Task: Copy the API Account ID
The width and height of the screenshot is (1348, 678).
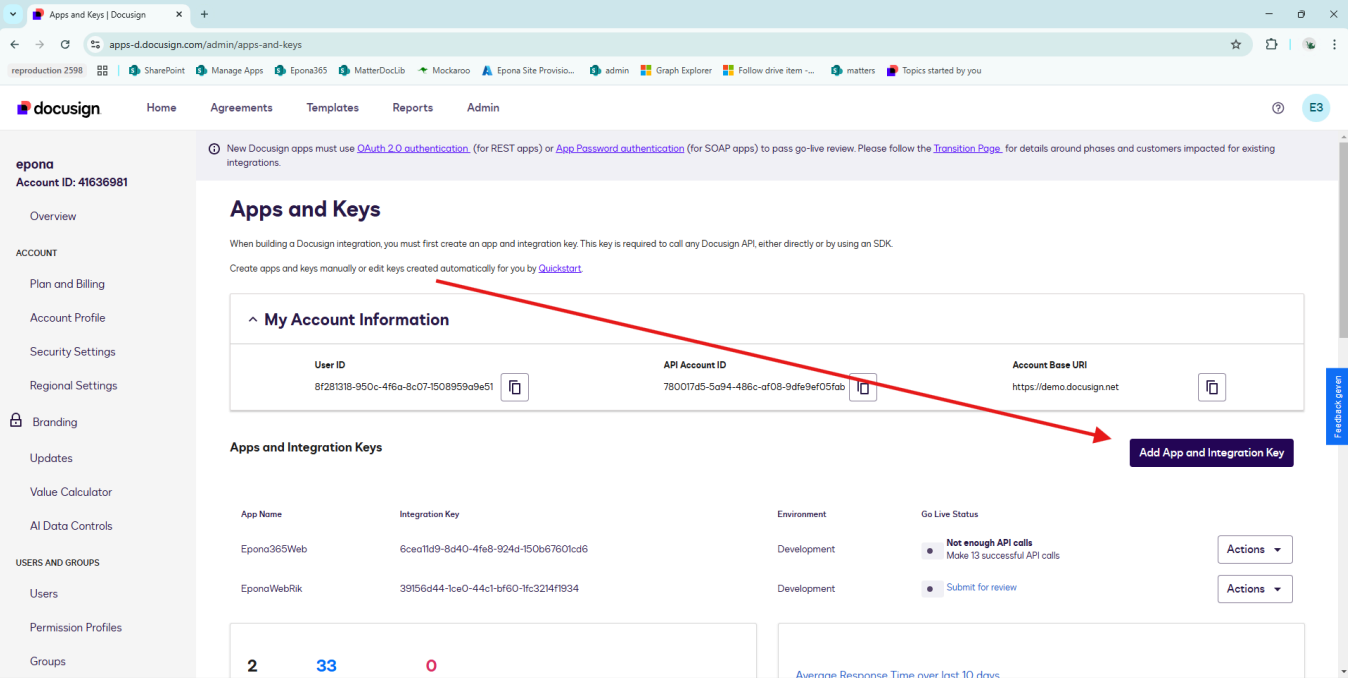Action: point(863,387)
